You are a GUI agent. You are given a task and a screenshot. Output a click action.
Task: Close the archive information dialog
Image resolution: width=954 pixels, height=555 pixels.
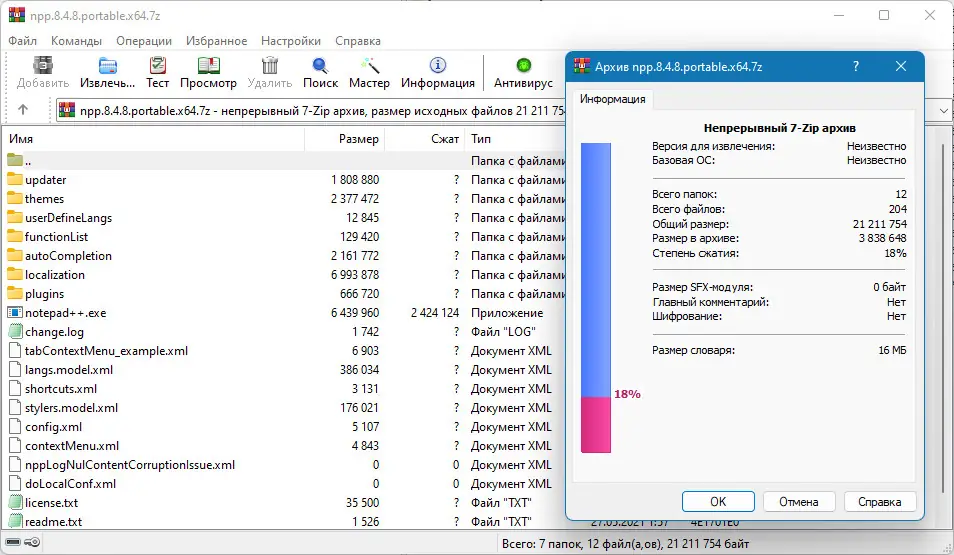tap(901, 66)
